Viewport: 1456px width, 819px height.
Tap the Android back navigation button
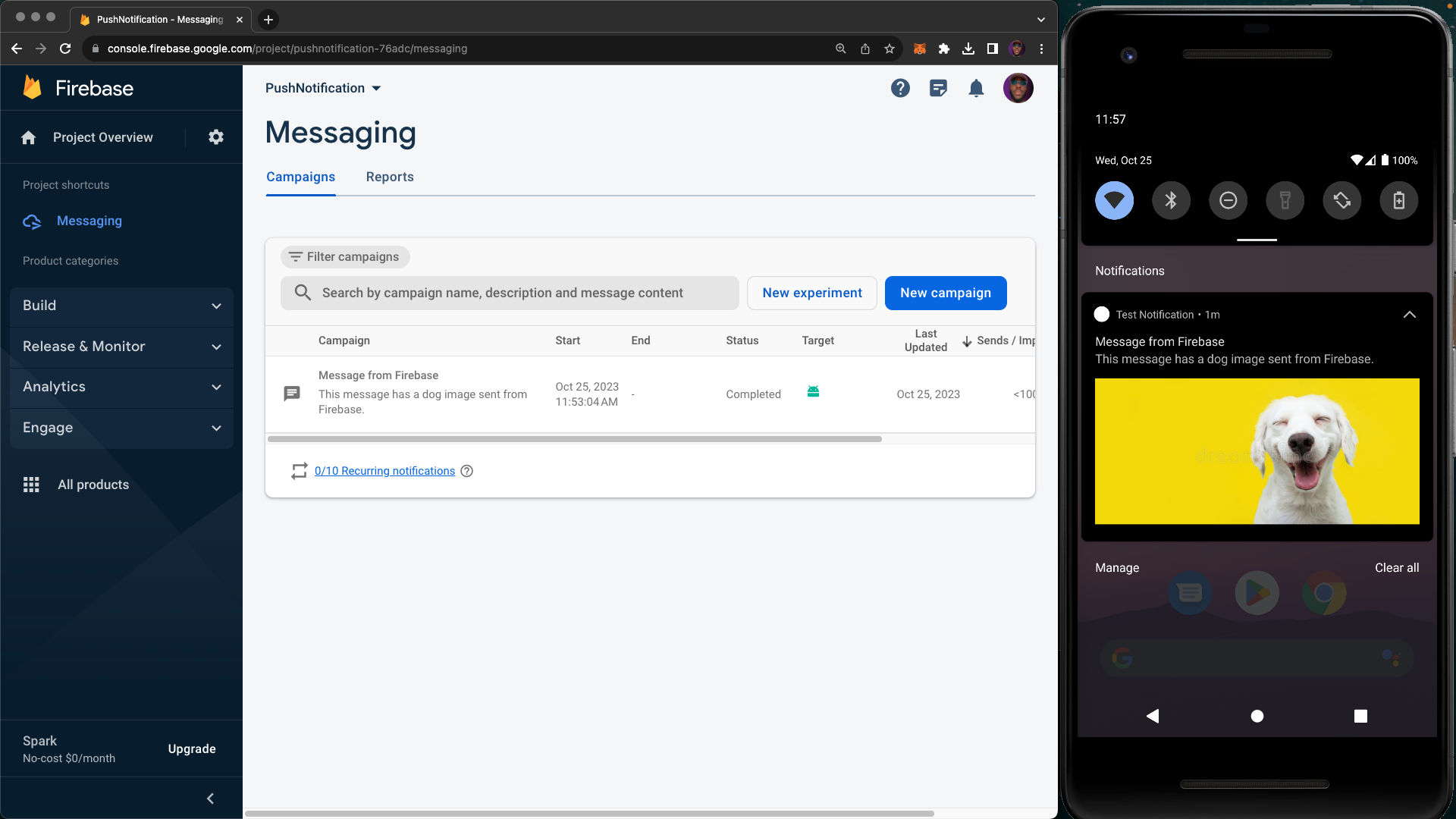click(x=1153, y=716)
